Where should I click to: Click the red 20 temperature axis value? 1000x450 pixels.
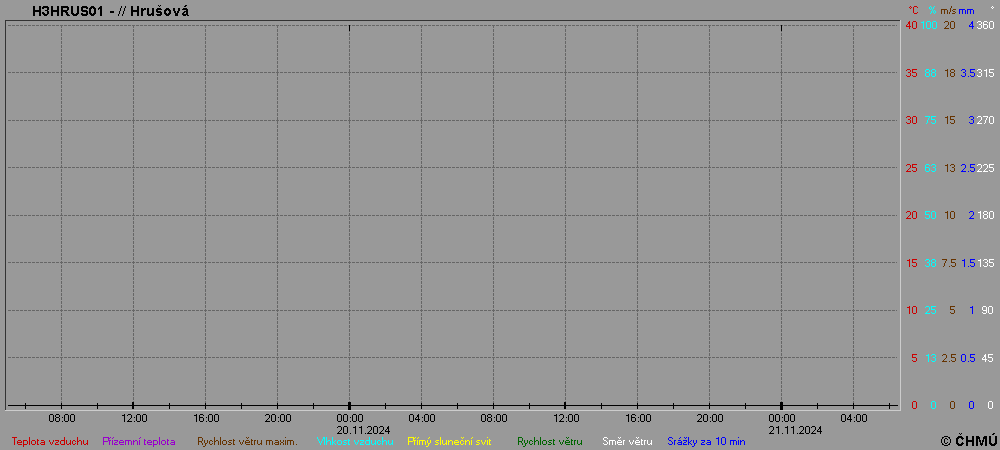(911, 215)
